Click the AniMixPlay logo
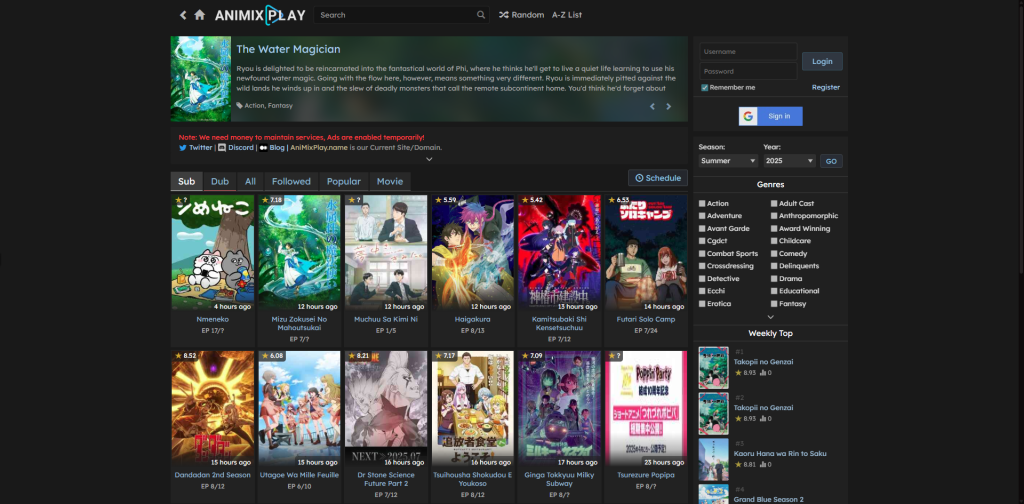The width and height of the screenshot is (1024, 504). [260, 15]
